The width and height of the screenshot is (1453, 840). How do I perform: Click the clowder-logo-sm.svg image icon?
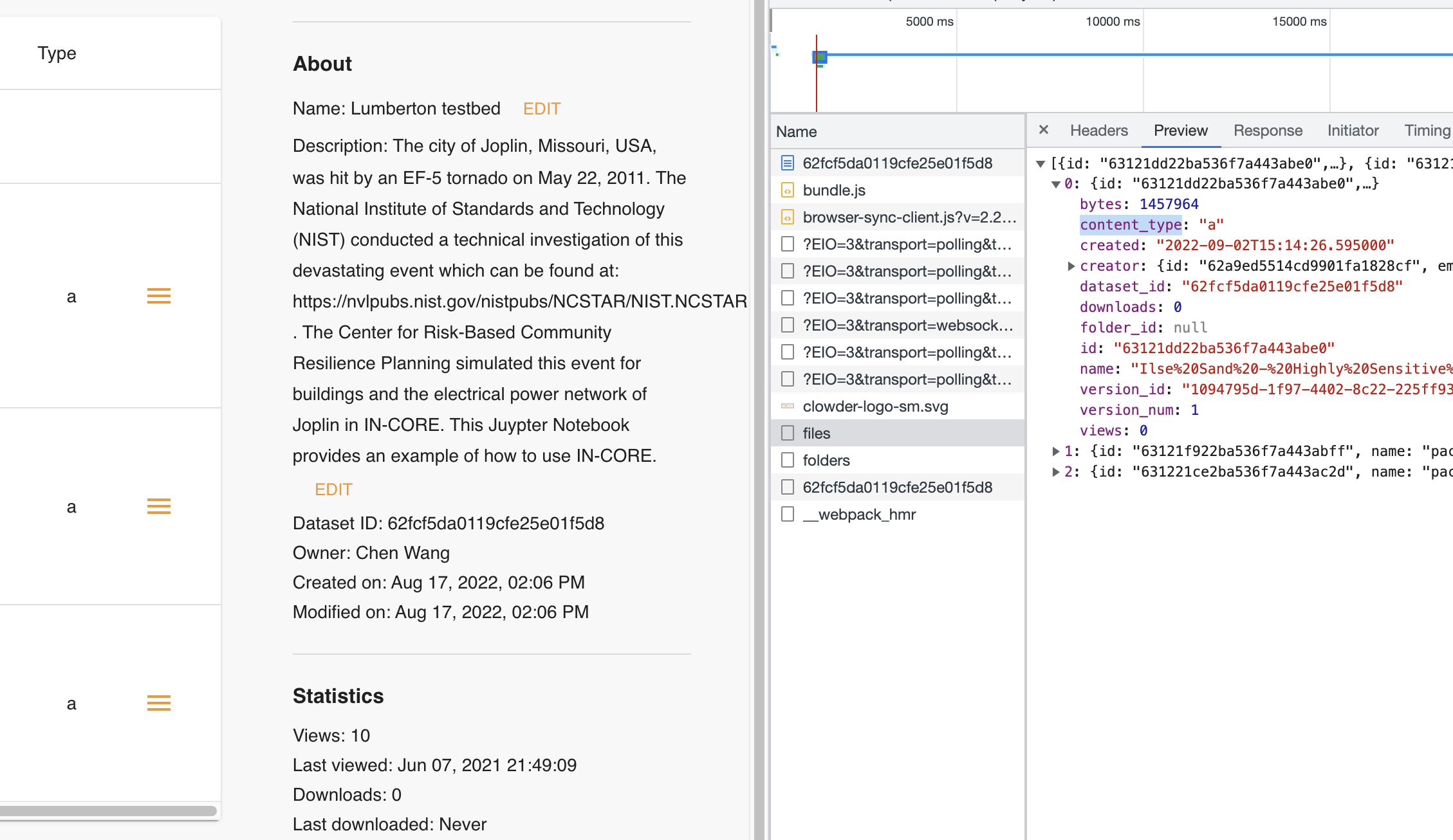[x=787, y=406]
